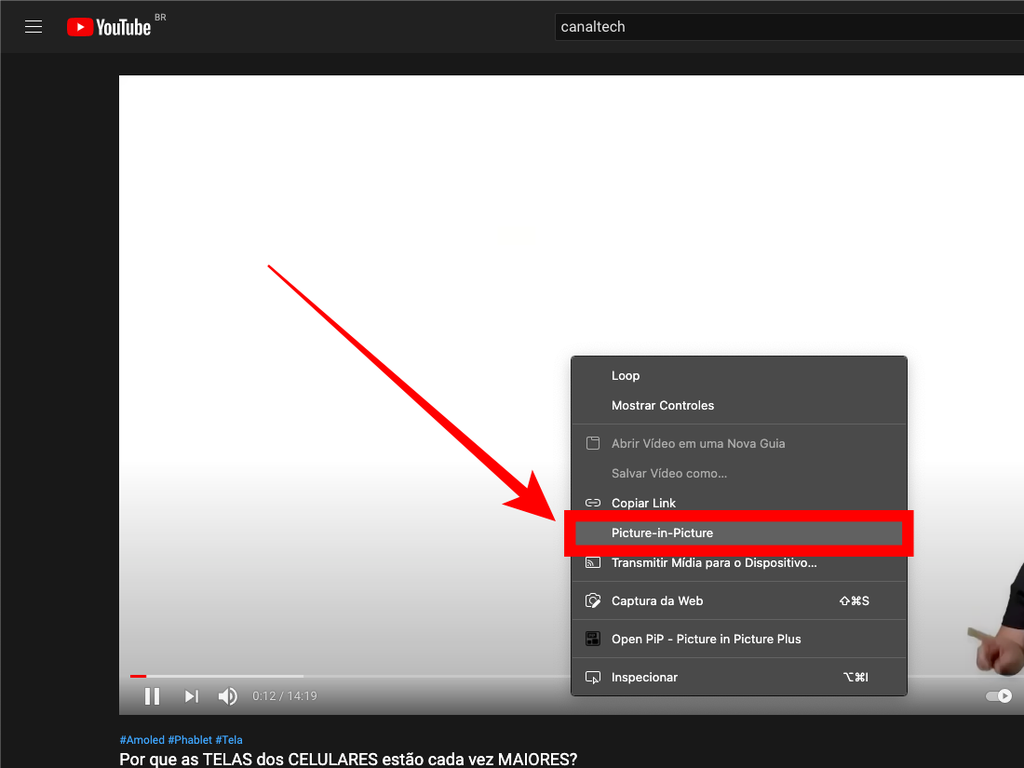Choose Picture-in-Picture from the context menu
Screen dimensions: 1024x768
click(x=739, y=533)
